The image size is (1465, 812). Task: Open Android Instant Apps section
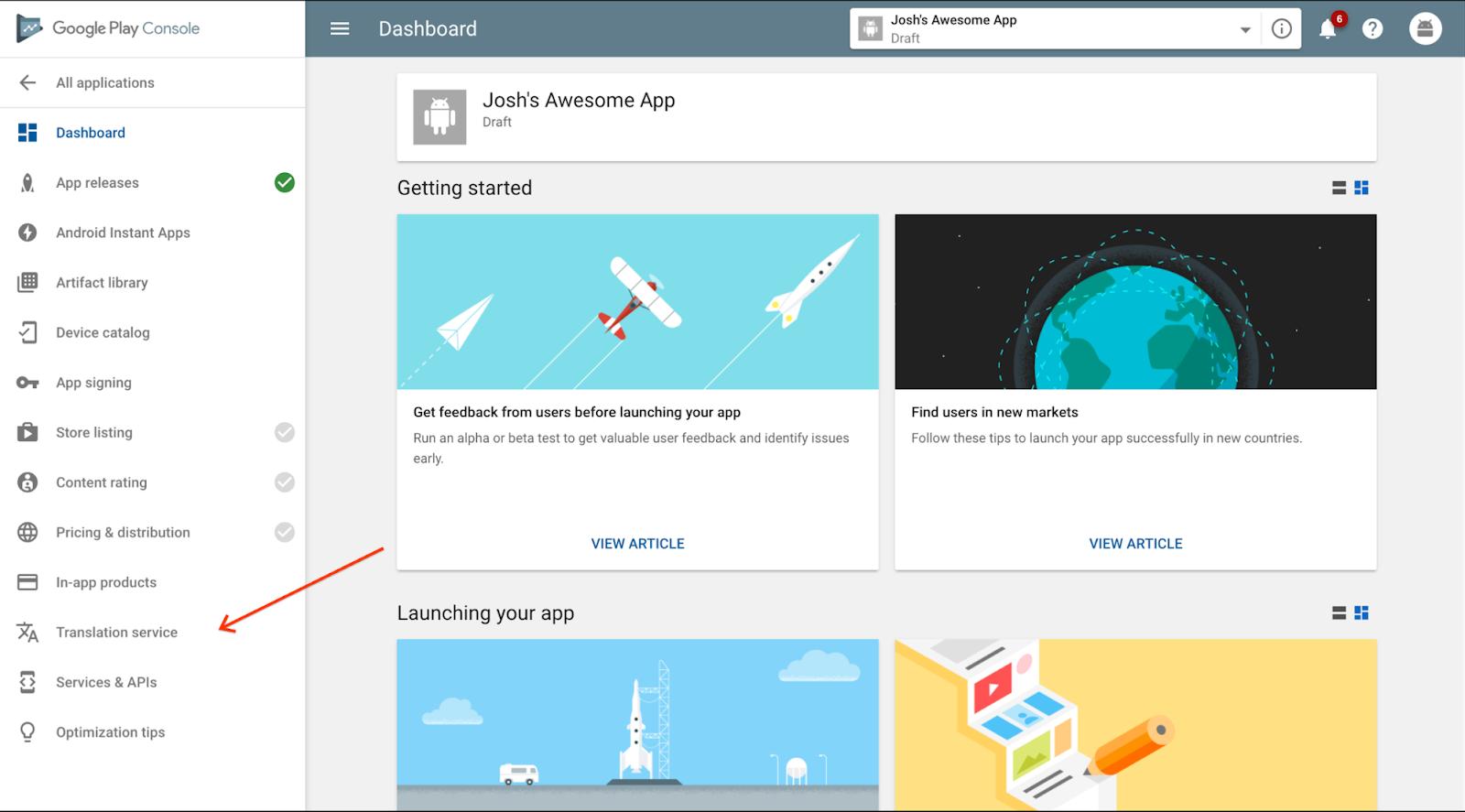click(x=153, y=233)
